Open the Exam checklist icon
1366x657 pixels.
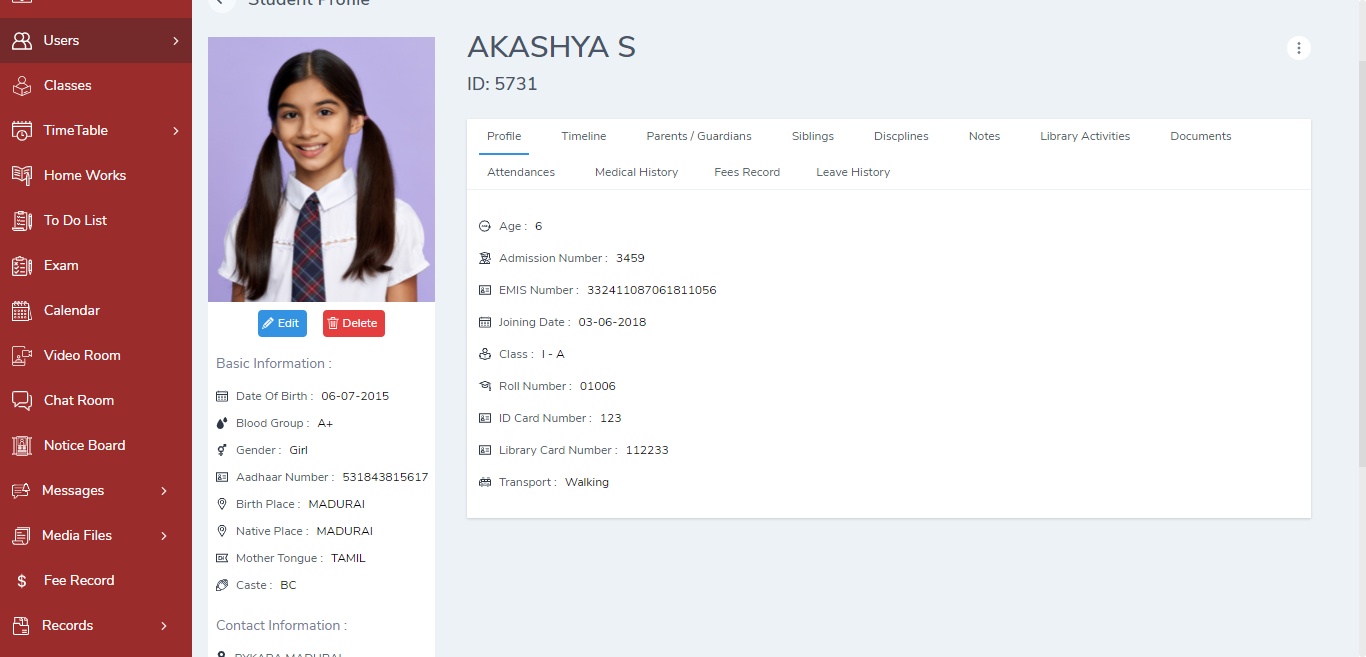22,266
